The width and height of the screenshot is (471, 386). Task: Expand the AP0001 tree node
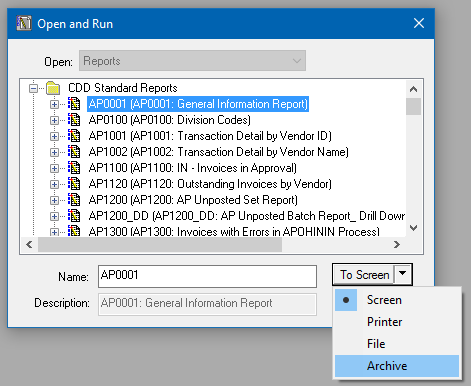click(54, 104)
